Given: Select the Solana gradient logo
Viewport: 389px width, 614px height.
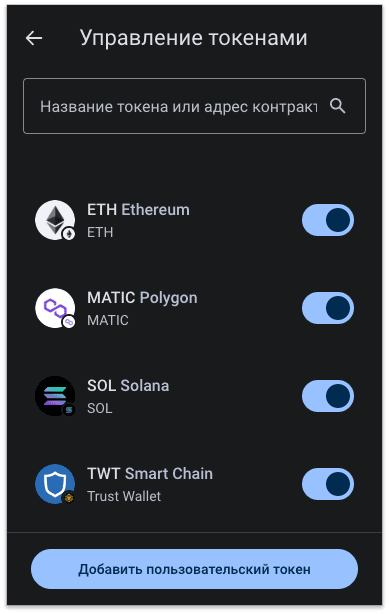Looking at the screenshot, I should [54, 396].
